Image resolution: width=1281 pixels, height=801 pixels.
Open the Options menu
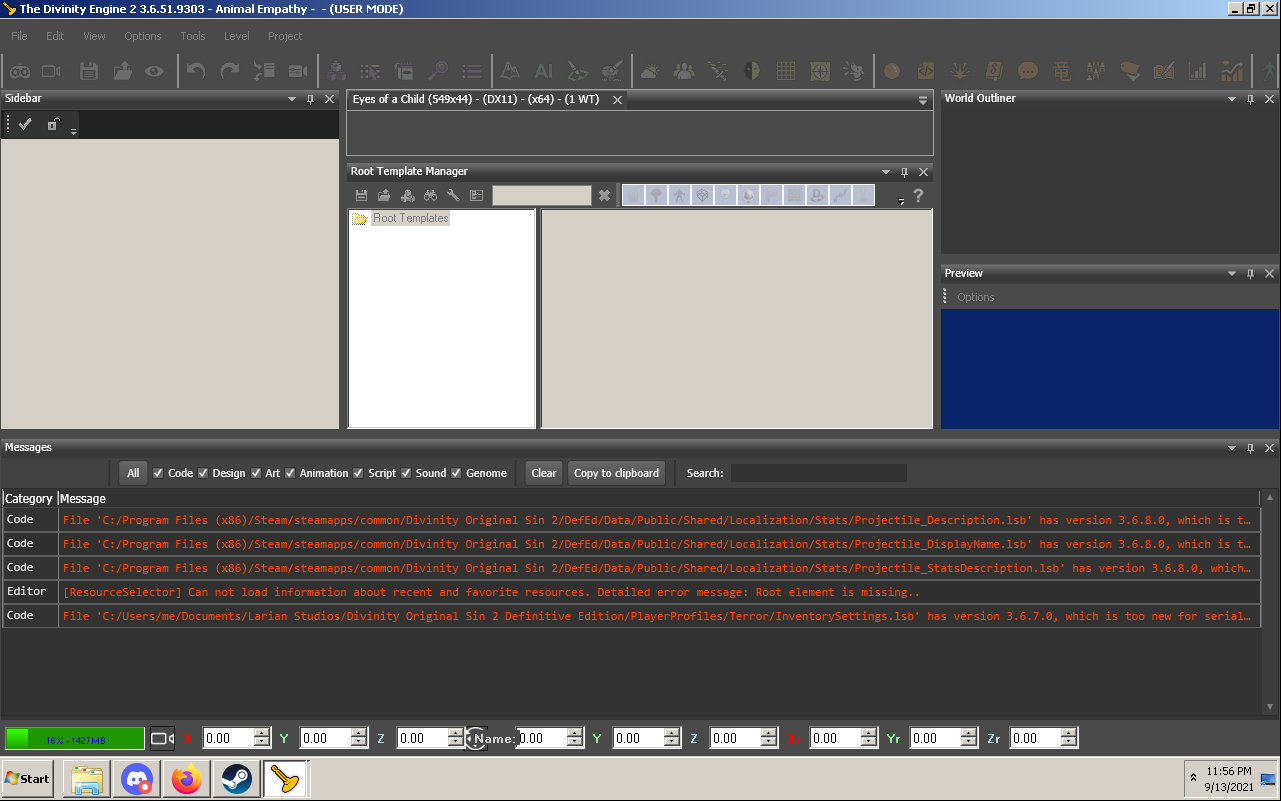[x=143, y=36]
